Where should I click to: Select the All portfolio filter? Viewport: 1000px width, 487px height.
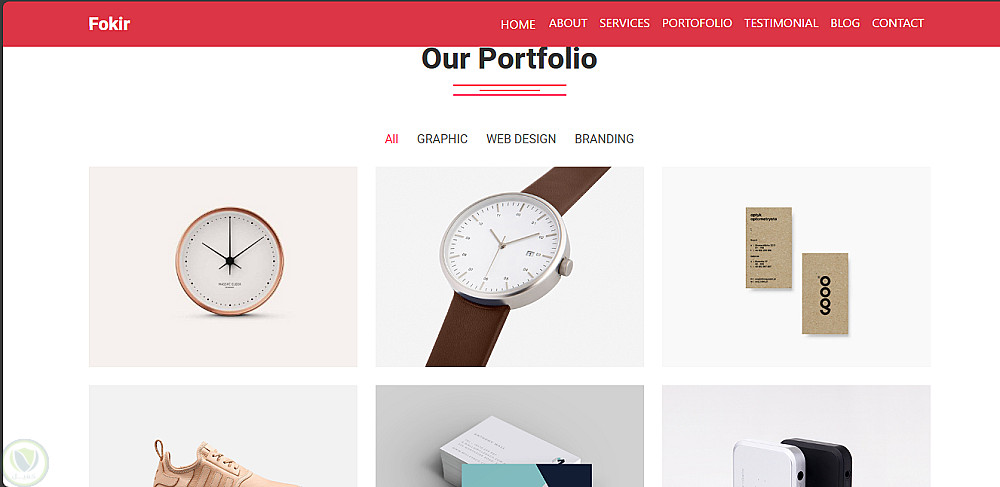click(392, 138)
